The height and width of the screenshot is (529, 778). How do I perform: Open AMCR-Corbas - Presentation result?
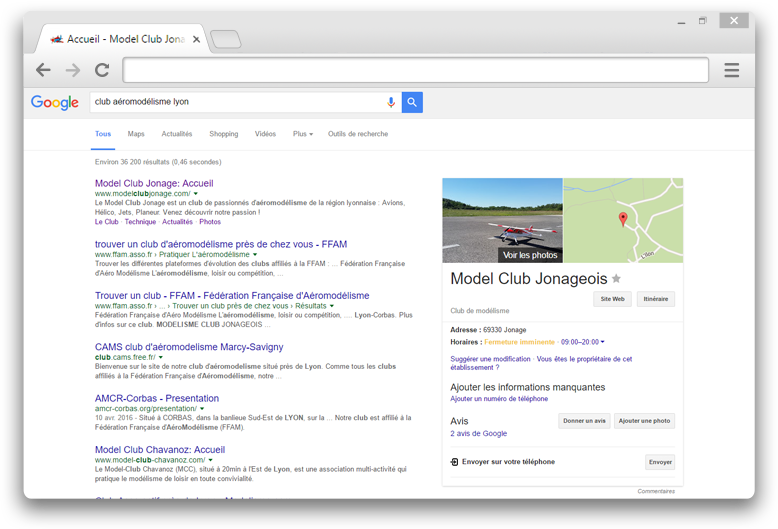[x=157, y=398]
